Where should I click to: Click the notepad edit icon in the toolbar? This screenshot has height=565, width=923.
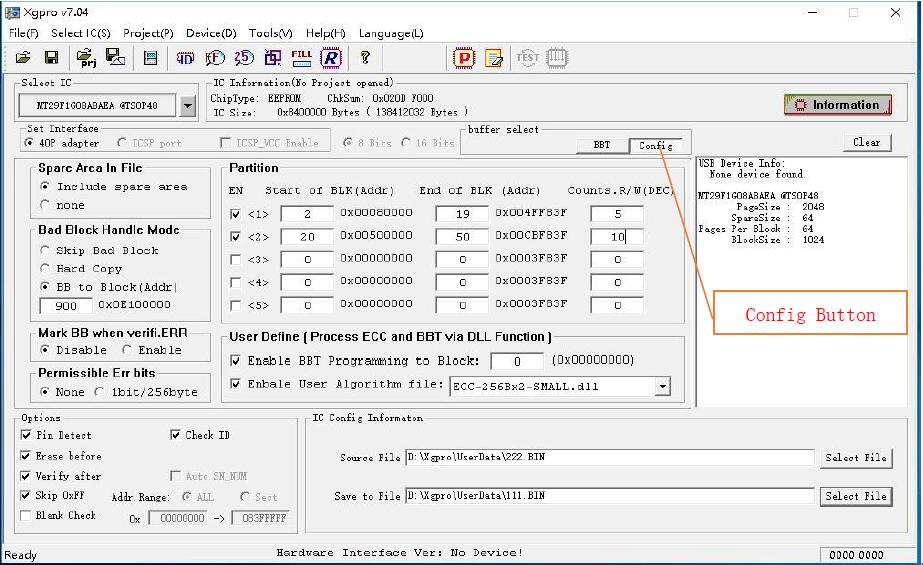pos(494,58)
